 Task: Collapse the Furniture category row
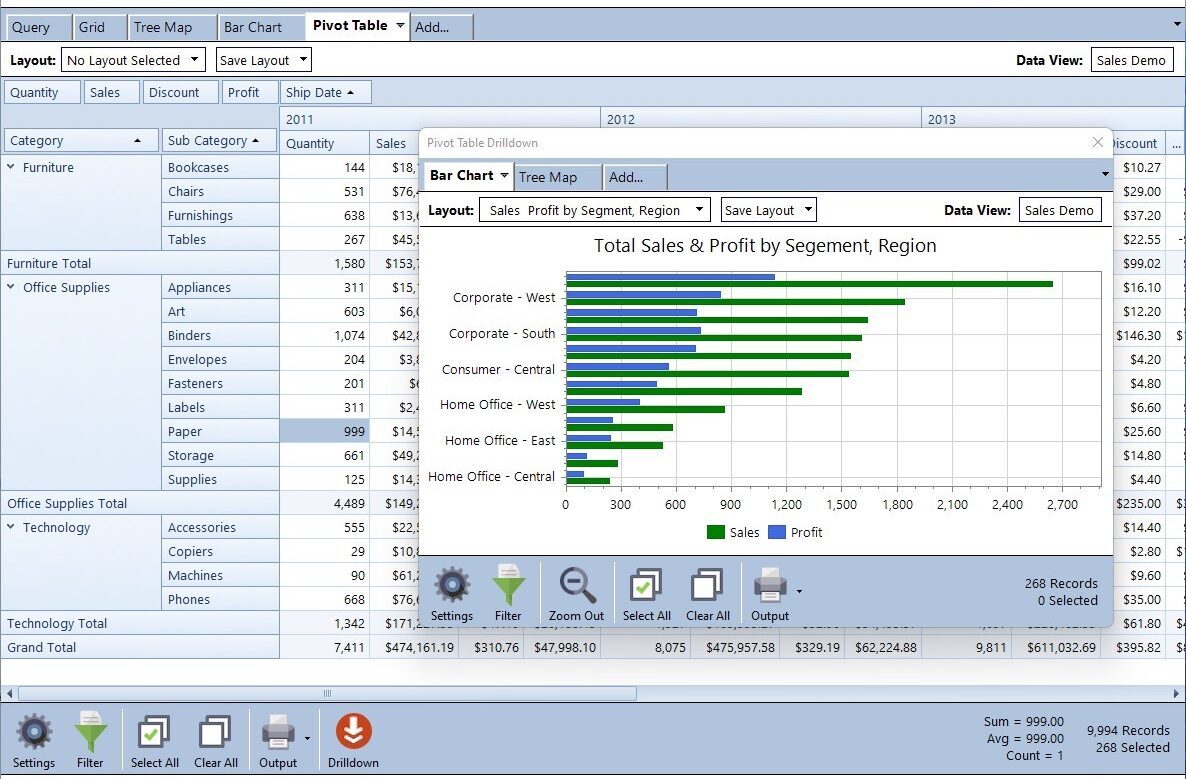pos(12,168)
